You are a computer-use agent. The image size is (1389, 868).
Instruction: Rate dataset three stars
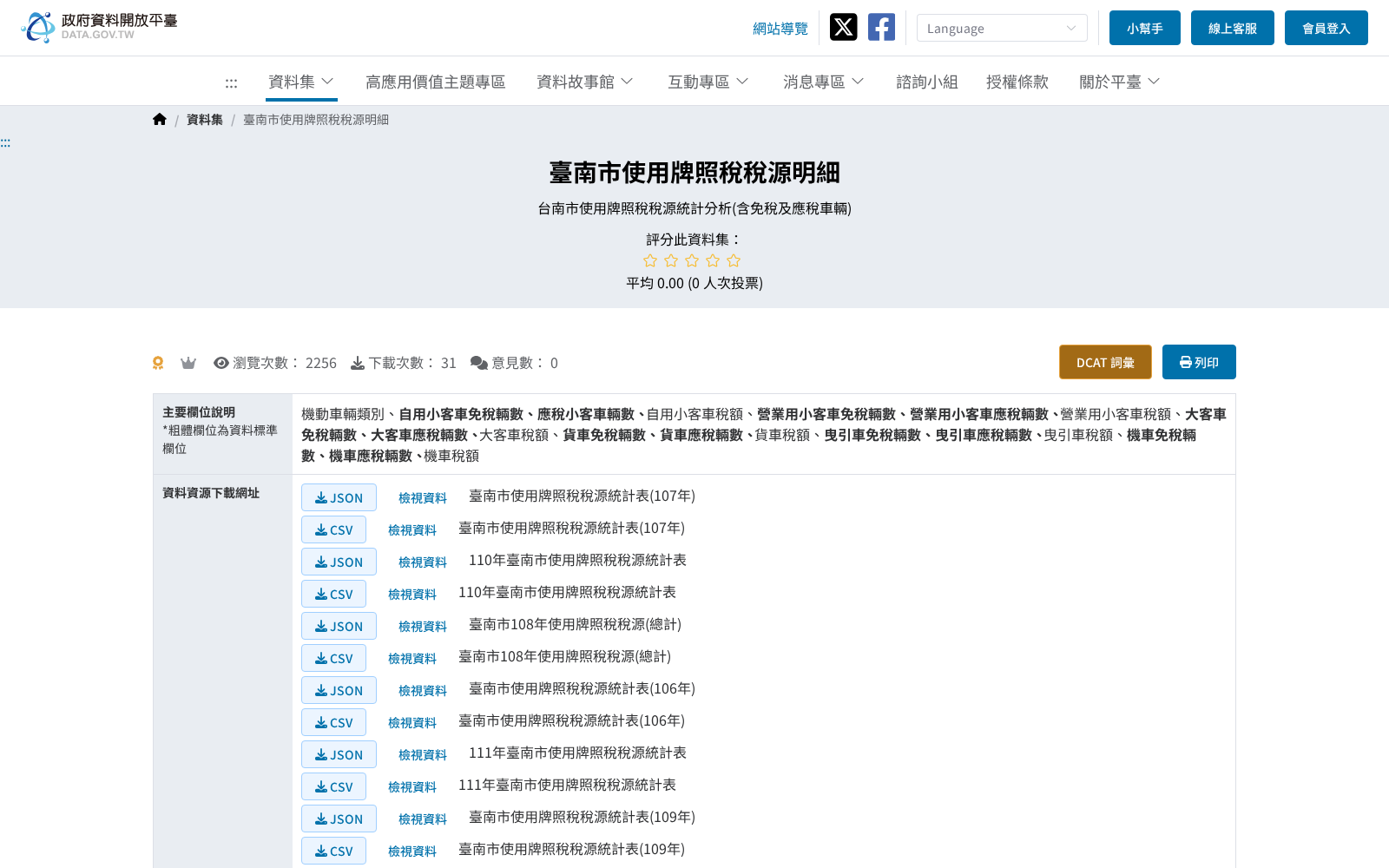point(692,260)
